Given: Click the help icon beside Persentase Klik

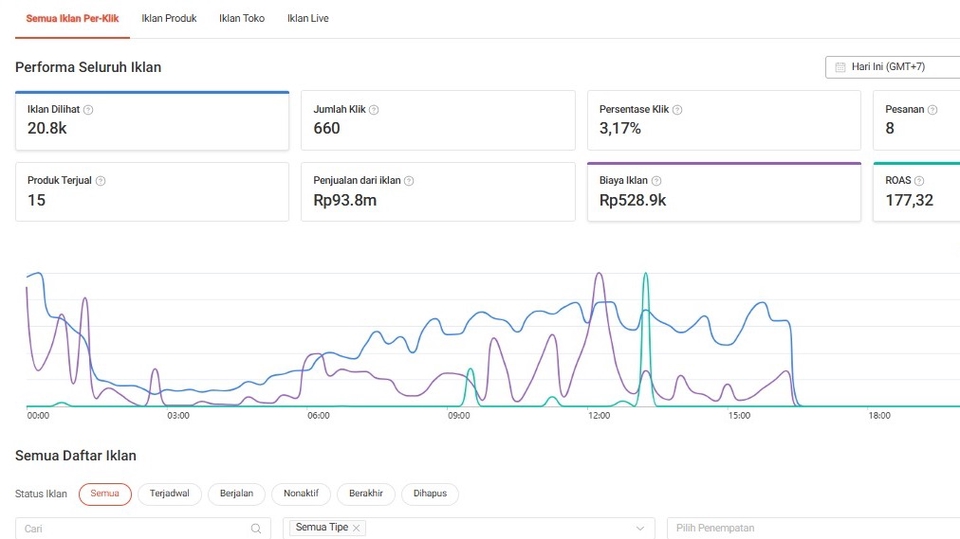Looking at the screenshot, I should 677,110.
